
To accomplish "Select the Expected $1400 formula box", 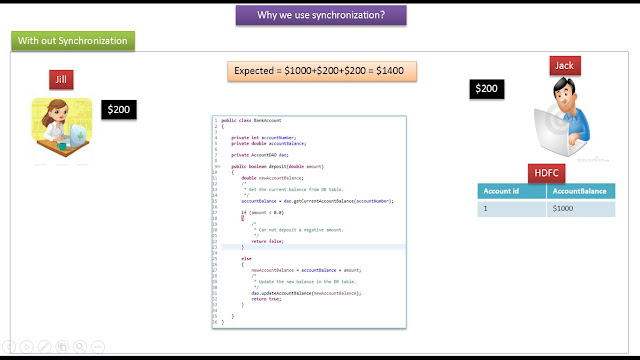I will [x=322, y=71].
